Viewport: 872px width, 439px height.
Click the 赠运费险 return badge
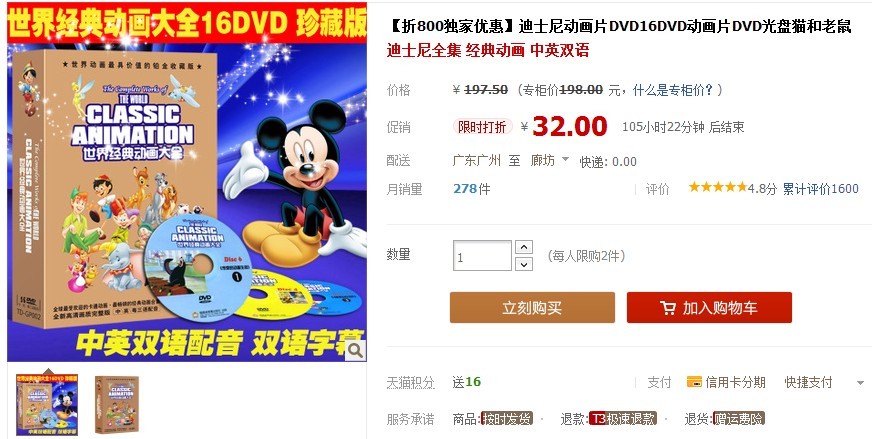tap(739, 418)
